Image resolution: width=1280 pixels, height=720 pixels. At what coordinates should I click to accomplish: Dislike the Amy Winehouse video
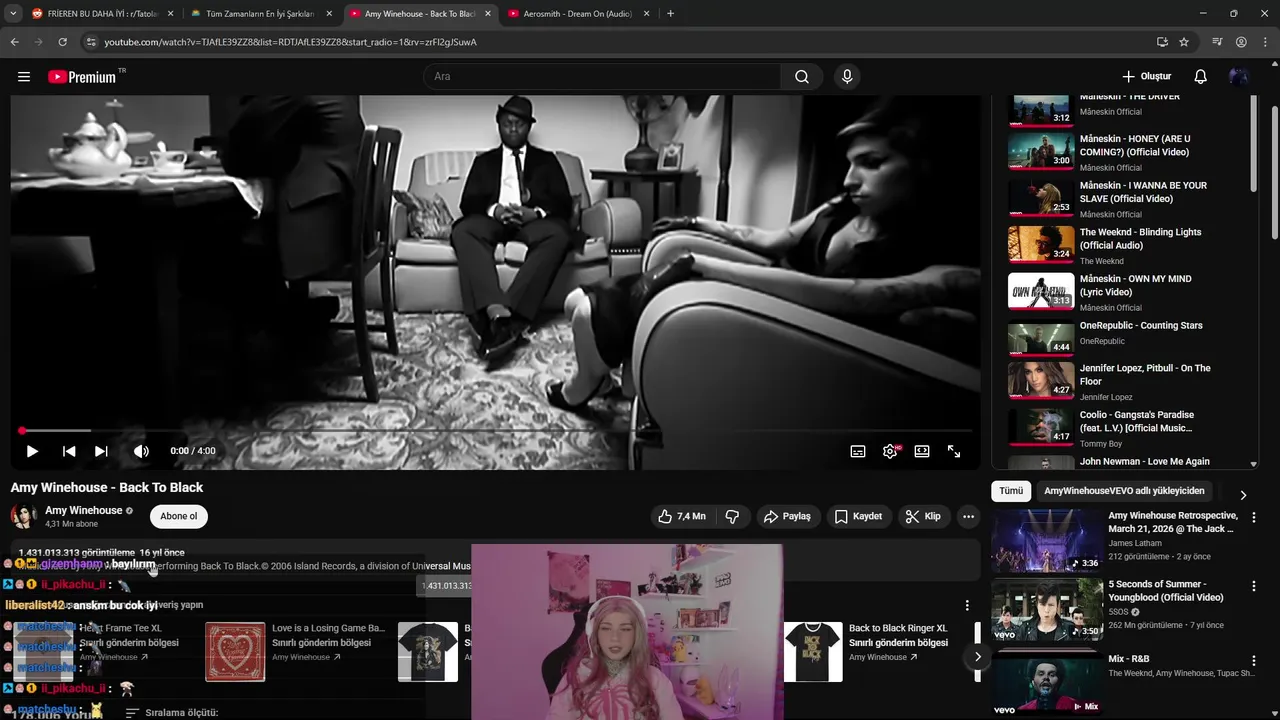(732, 516)
